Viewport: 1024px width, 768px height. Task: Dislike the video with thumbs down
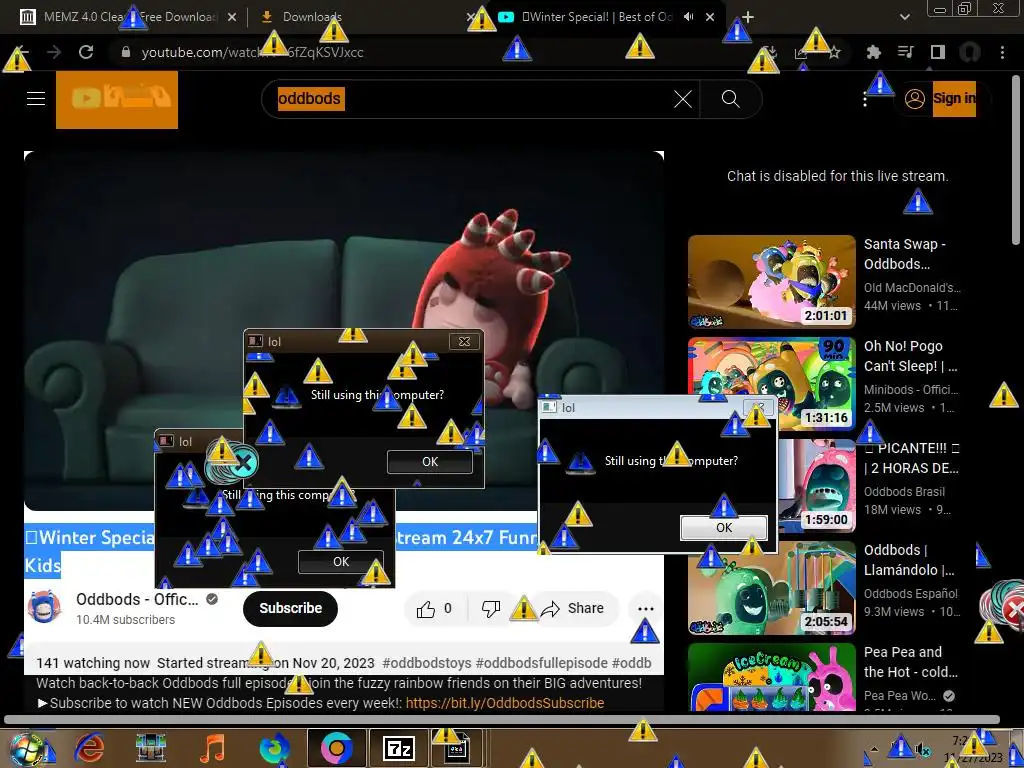pos(490,609)
